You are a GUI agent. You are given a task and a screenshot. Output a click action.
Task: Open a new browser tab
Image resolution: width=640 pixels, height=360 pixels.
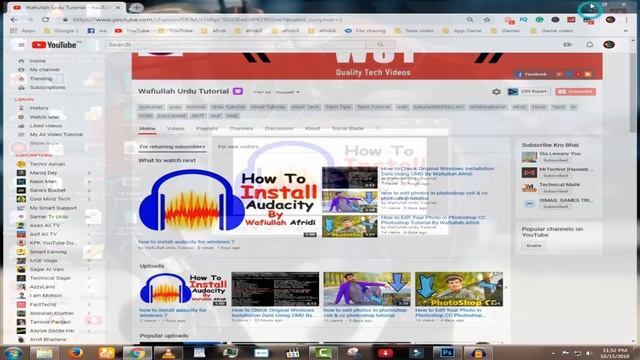click(136, 7)
